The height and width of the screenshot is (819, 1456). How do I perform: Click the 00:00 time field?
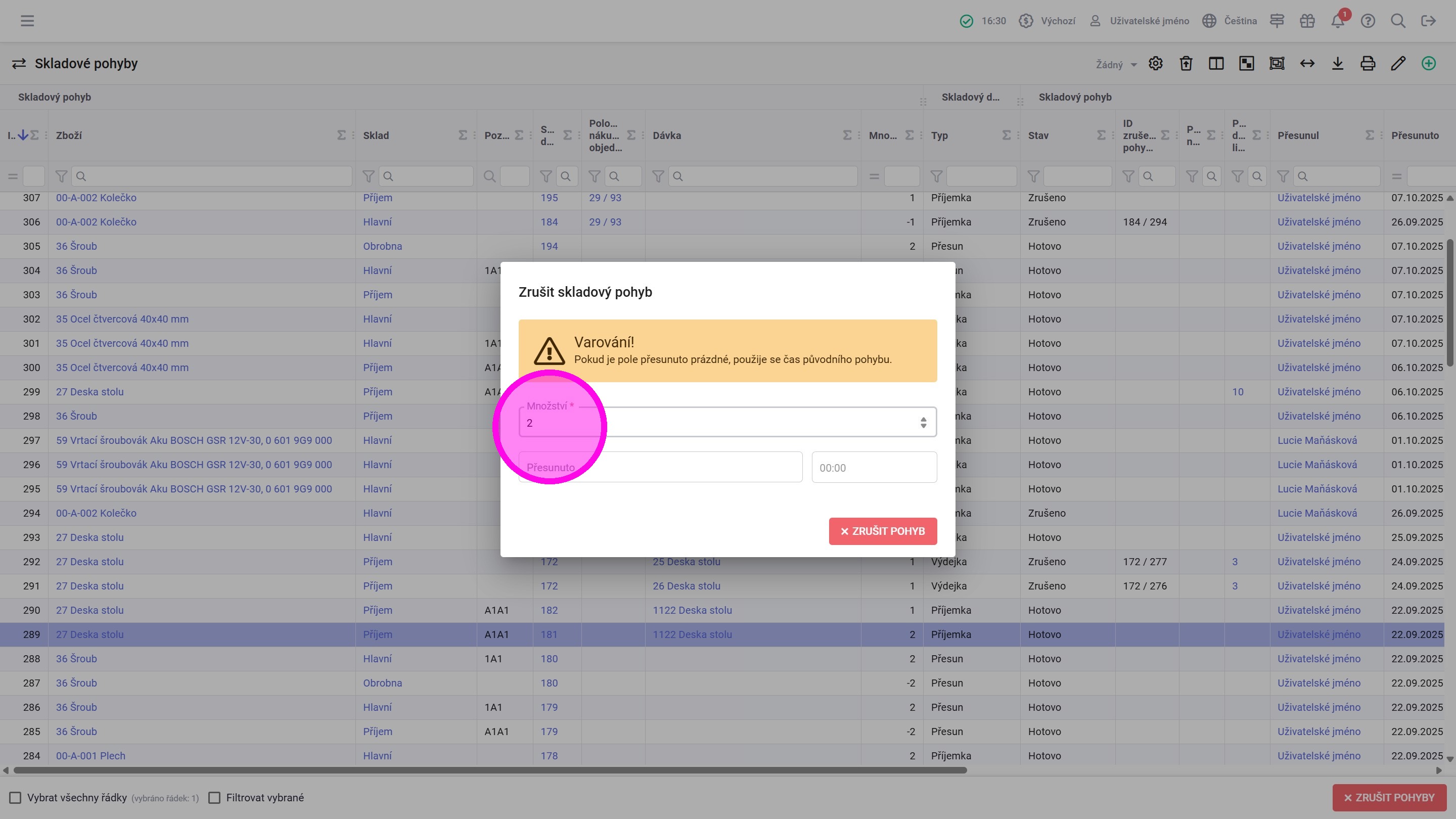pos(874,468)
